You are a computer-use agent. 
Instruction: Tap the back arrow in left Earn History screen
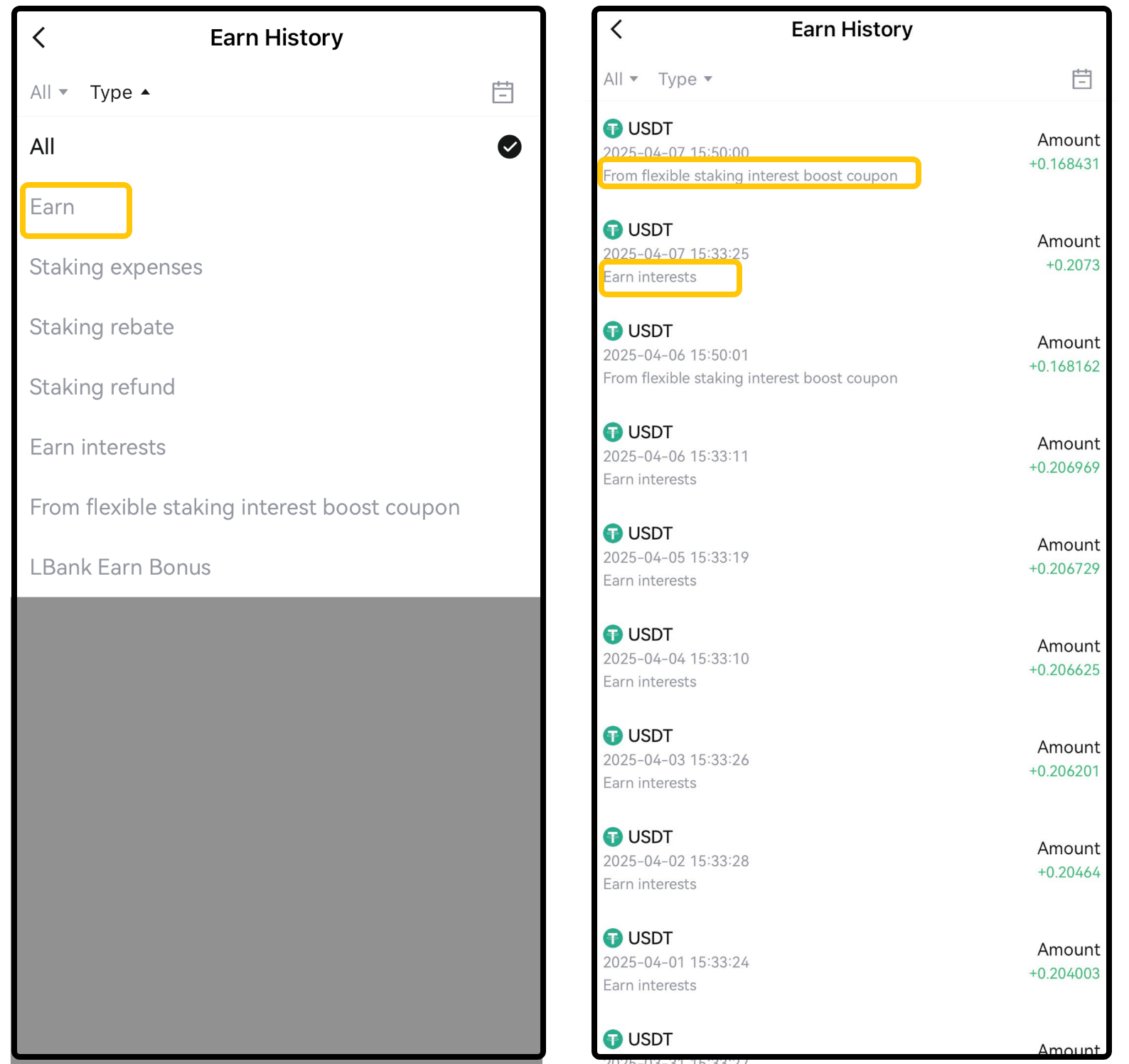[x=40, y=38]
